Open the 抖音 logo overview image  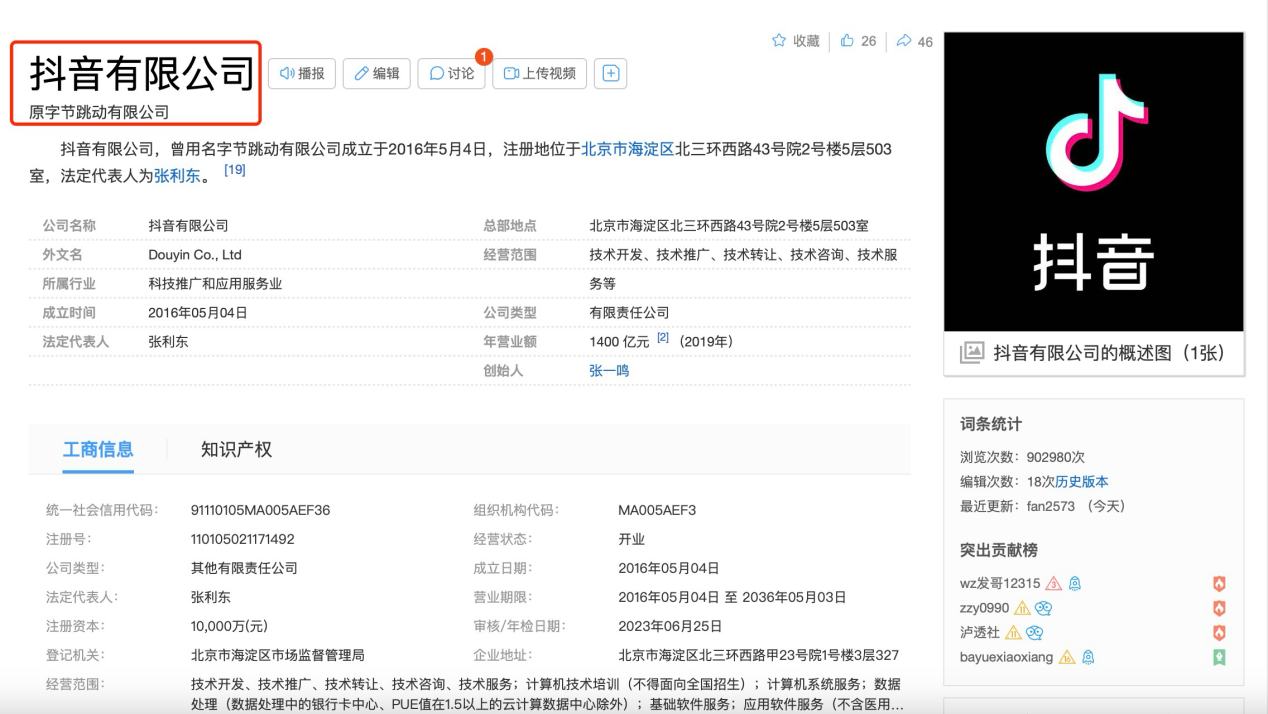coord(1094,181)
